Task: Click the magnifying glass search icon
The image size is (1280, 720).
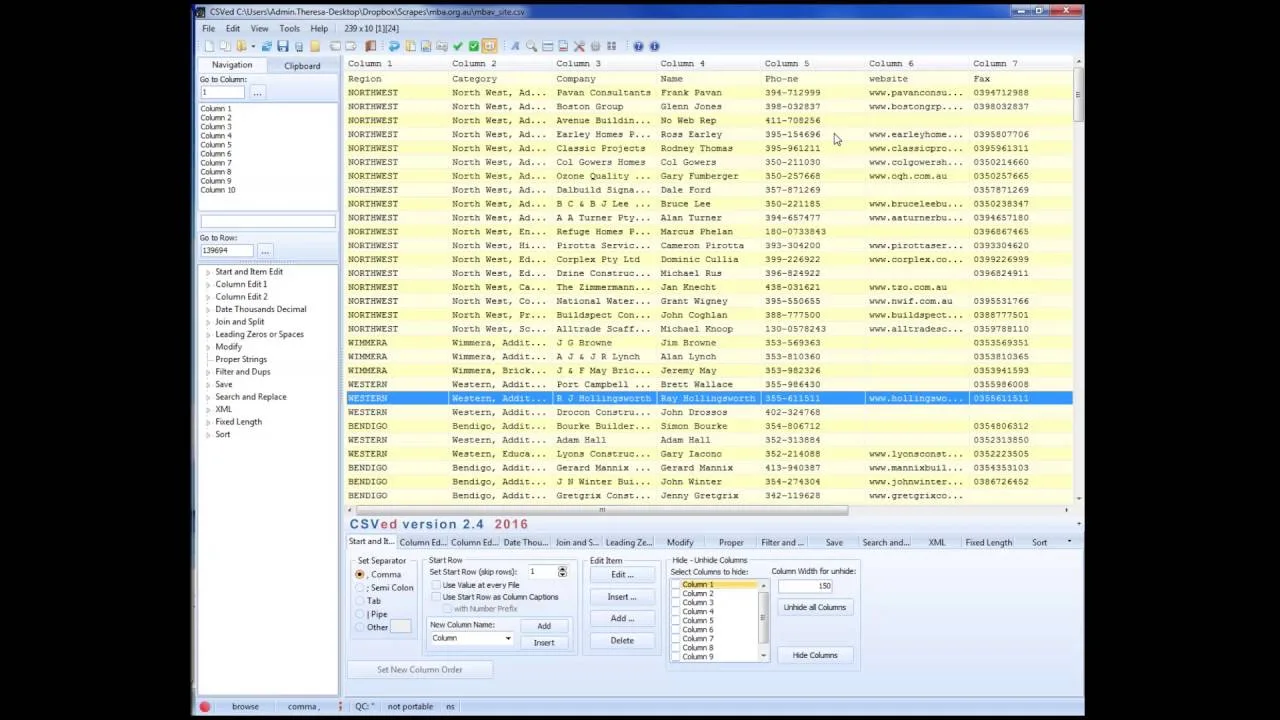Action: (x=531, y=46)
